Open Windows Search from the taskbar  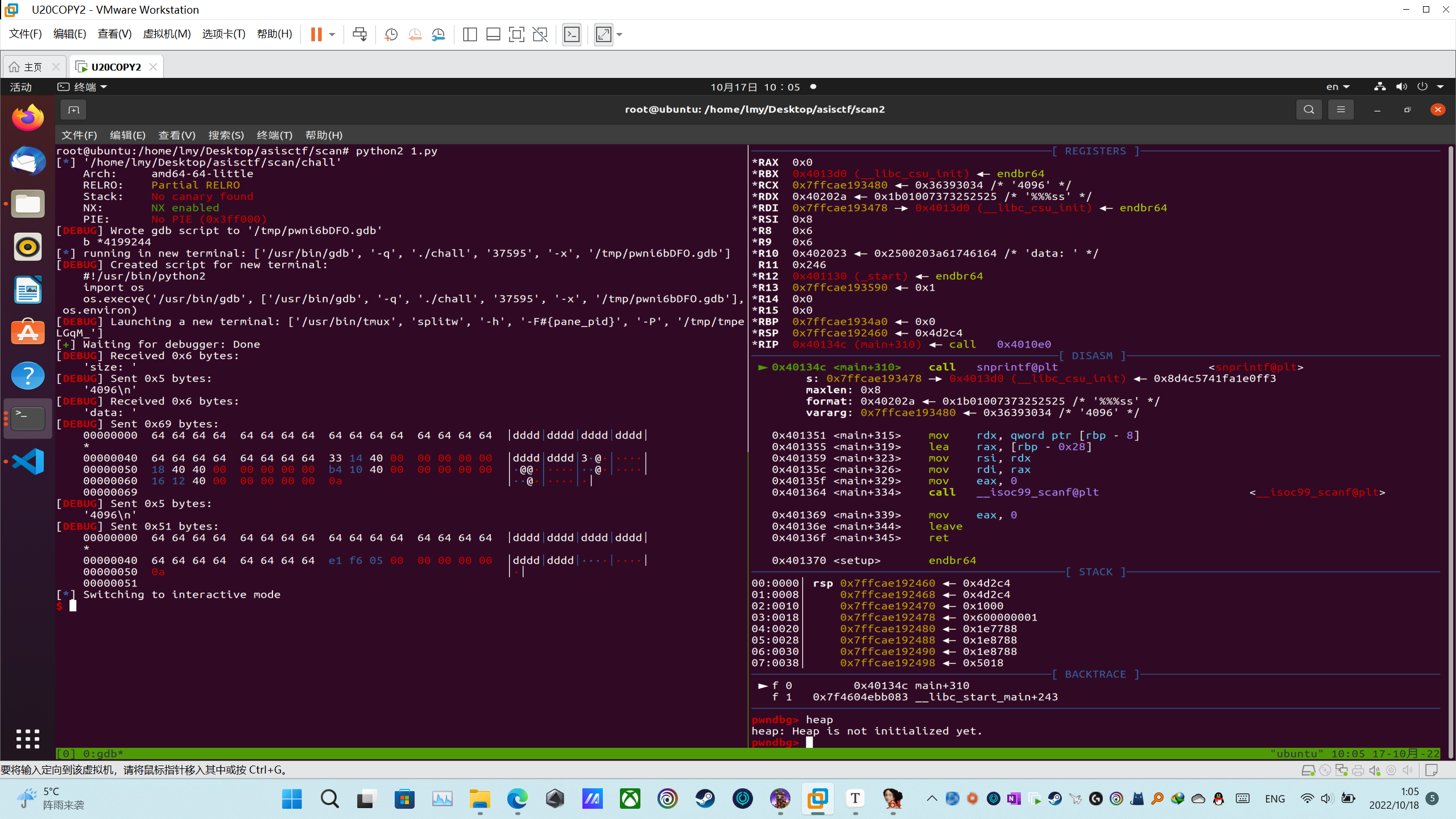[x=329, y=799]
